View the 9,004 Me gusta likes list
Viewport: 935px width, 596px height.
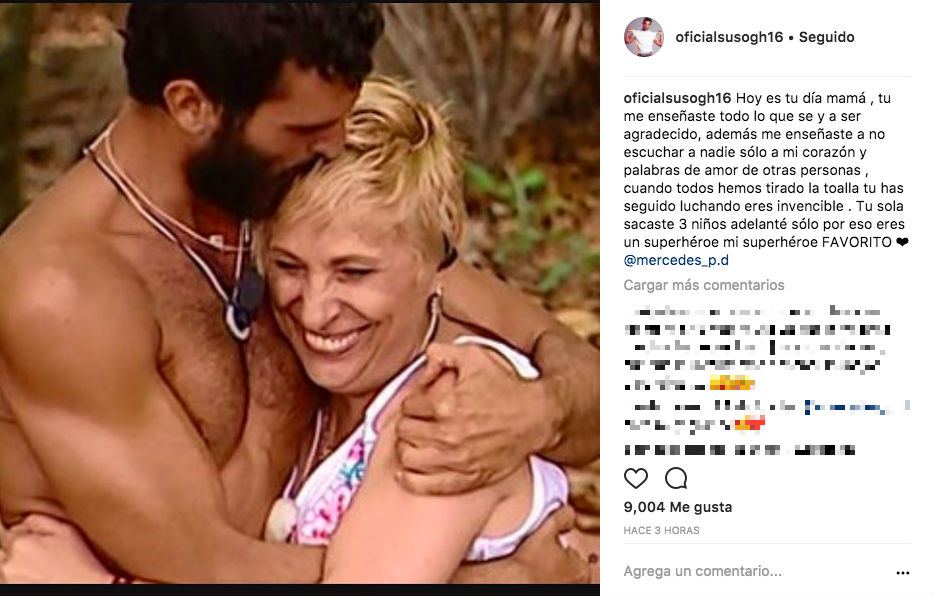[678, 507]
